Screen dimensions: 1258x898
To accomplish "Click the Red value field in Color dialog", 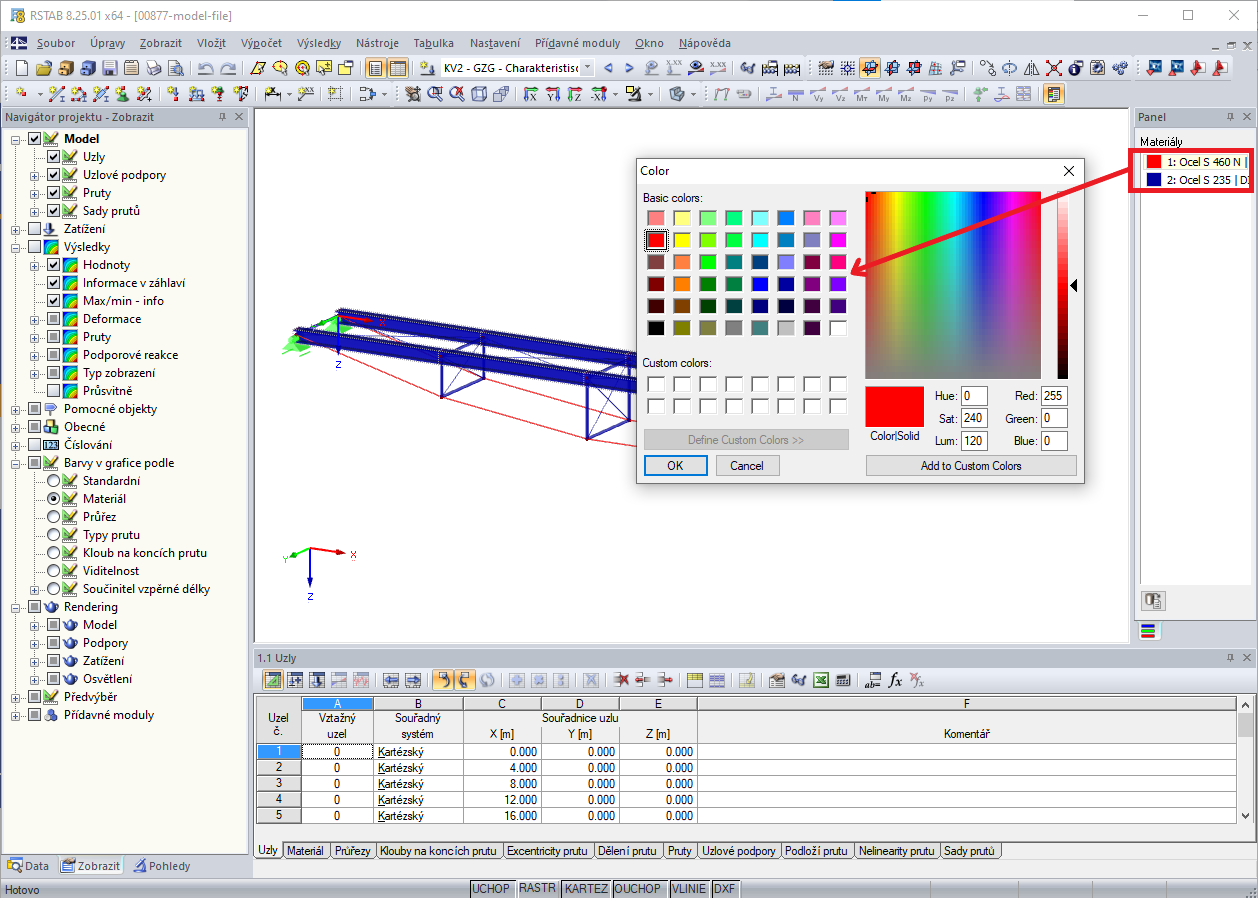I will click(x=1054, y=396).
